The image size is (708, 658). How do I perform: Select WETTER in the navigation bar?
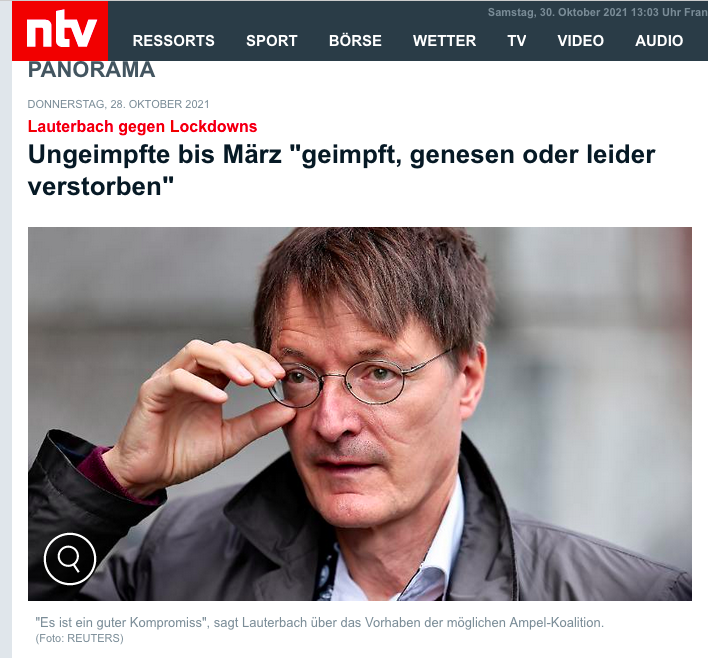pyautogui.click(x=444, y=41)
